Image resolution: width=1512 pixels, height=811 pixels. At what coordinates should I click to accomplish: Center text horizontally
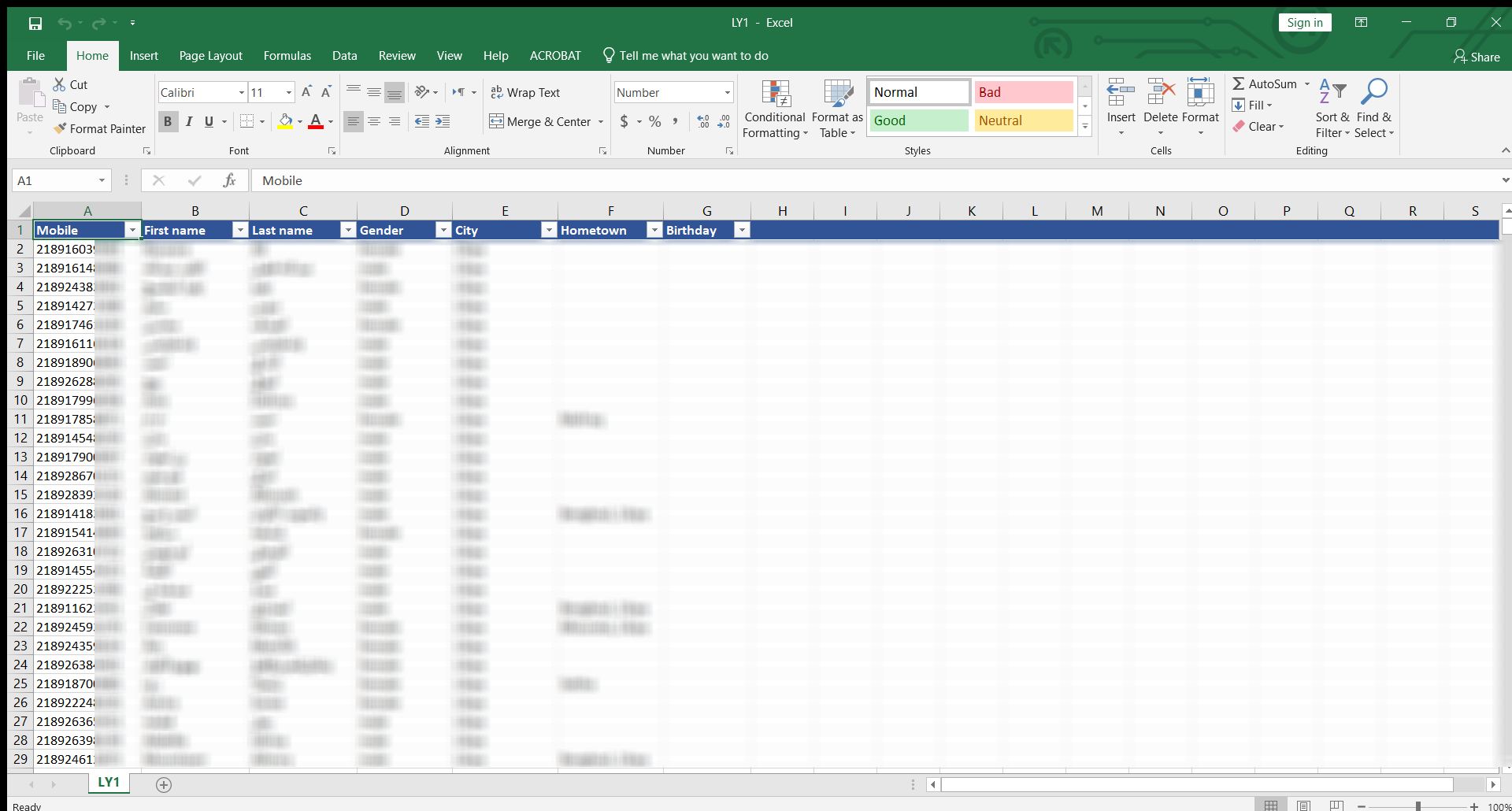point(374,121)
